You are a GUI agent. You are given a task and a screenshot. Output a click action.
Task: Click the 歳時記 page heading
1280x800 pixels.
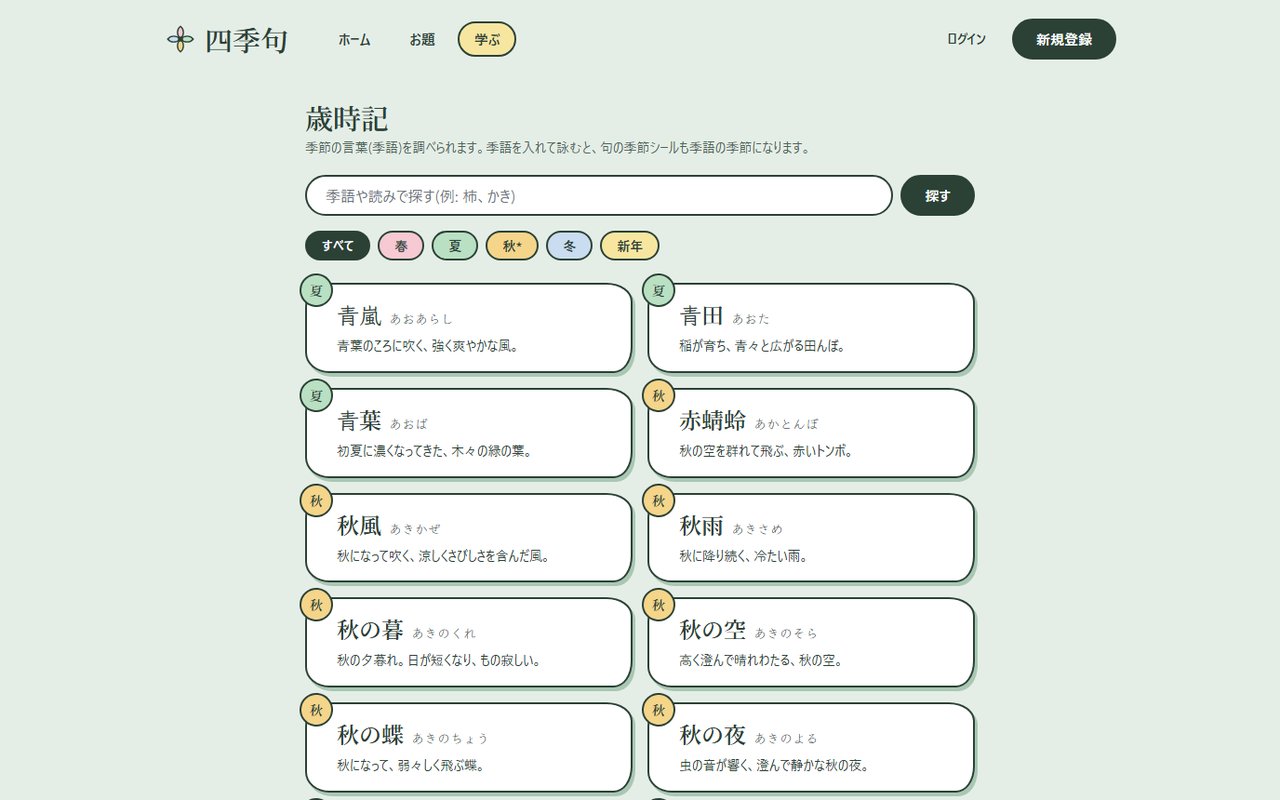tap(347, 119)
